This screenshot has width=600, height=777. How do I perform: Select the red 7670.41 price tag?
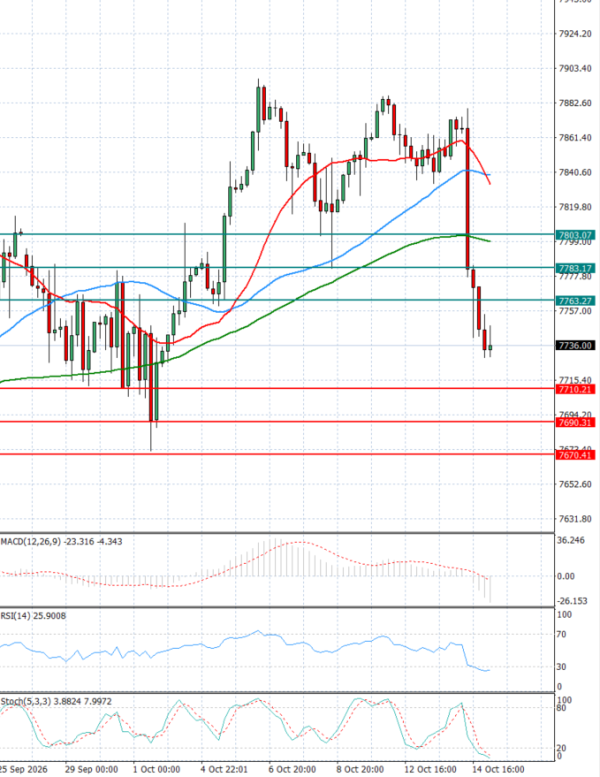575,455
